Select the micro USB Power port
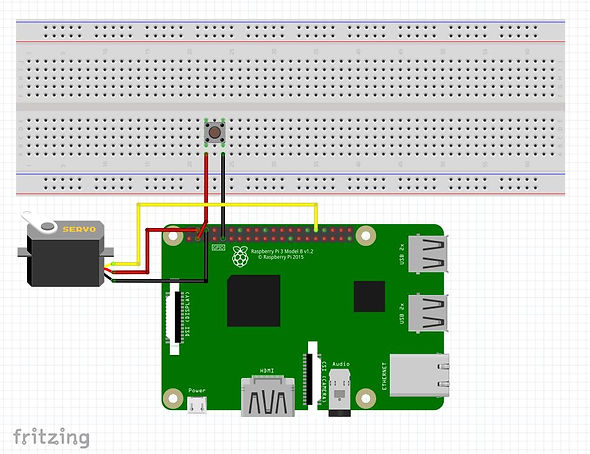This screenshot has height=454, width=590. coord(197,405)
